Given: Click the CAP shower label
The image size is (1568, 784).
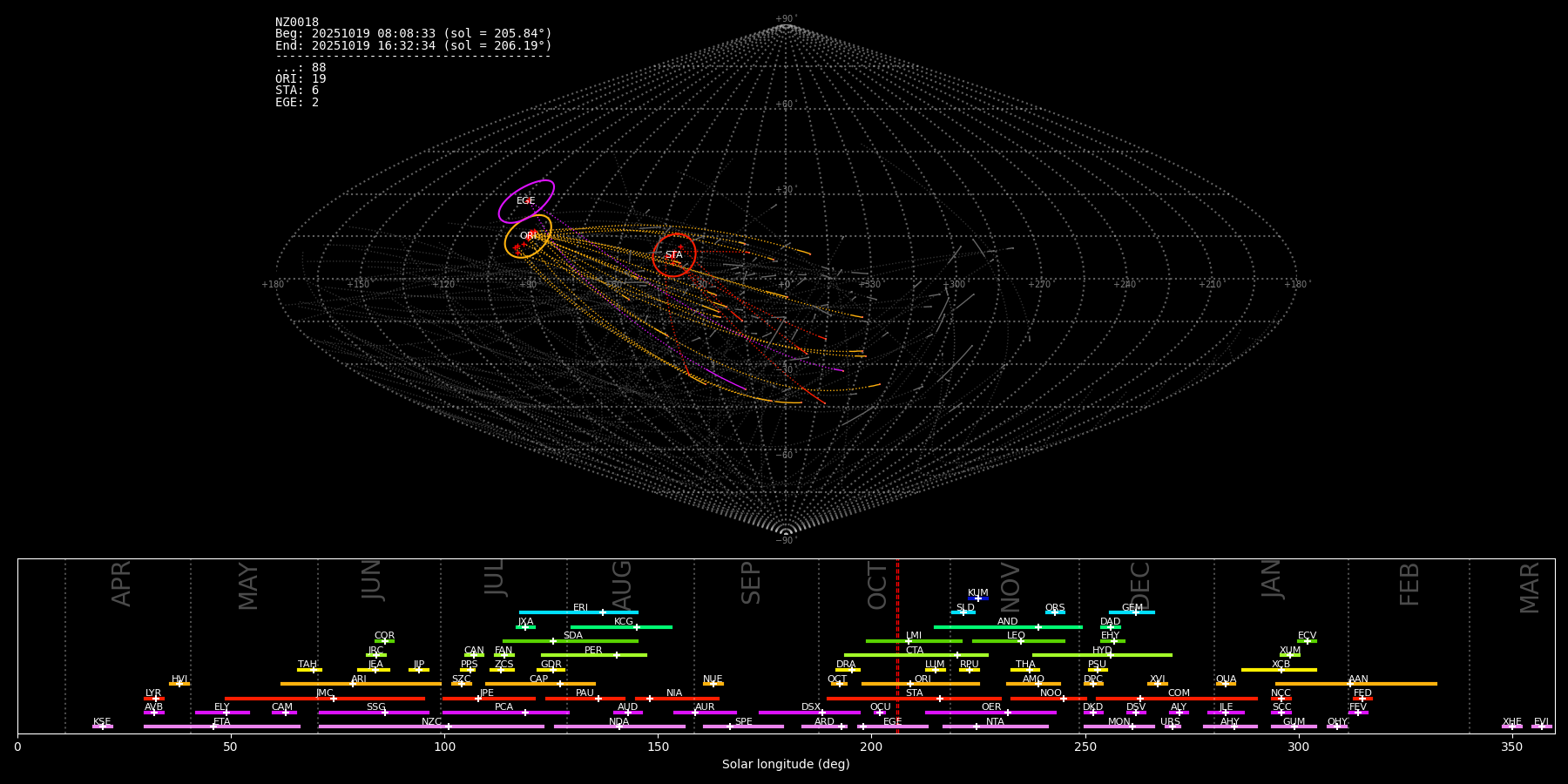Looking at the screenshot, I should [539, 679].
